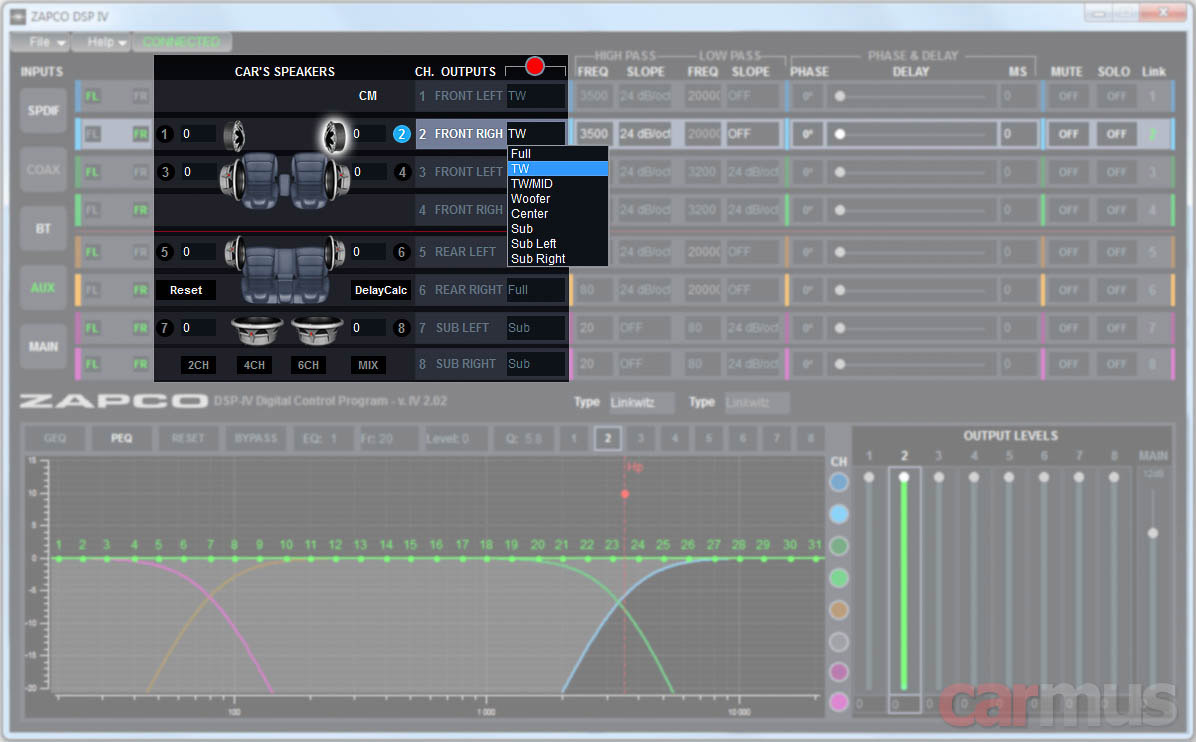
Task: Click the channel 3 green color dot
Action: coord(839,546)
